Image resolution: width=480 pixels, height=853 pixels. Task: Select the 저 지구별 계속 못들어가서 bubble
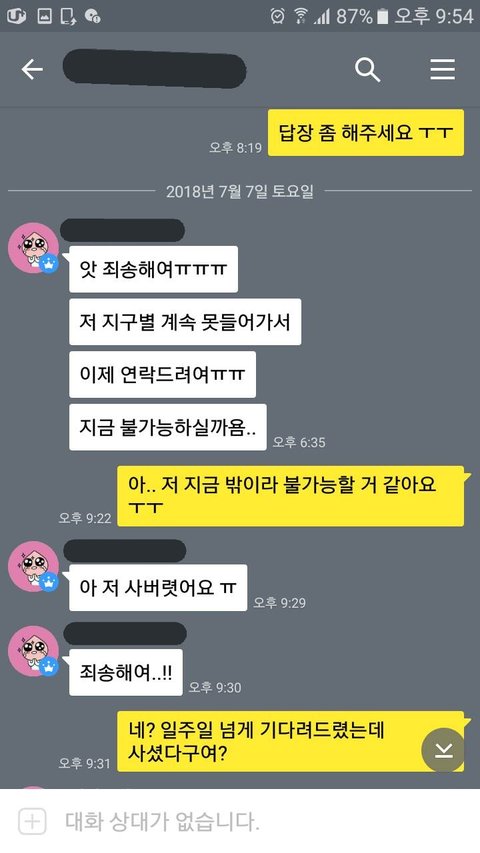185,322
